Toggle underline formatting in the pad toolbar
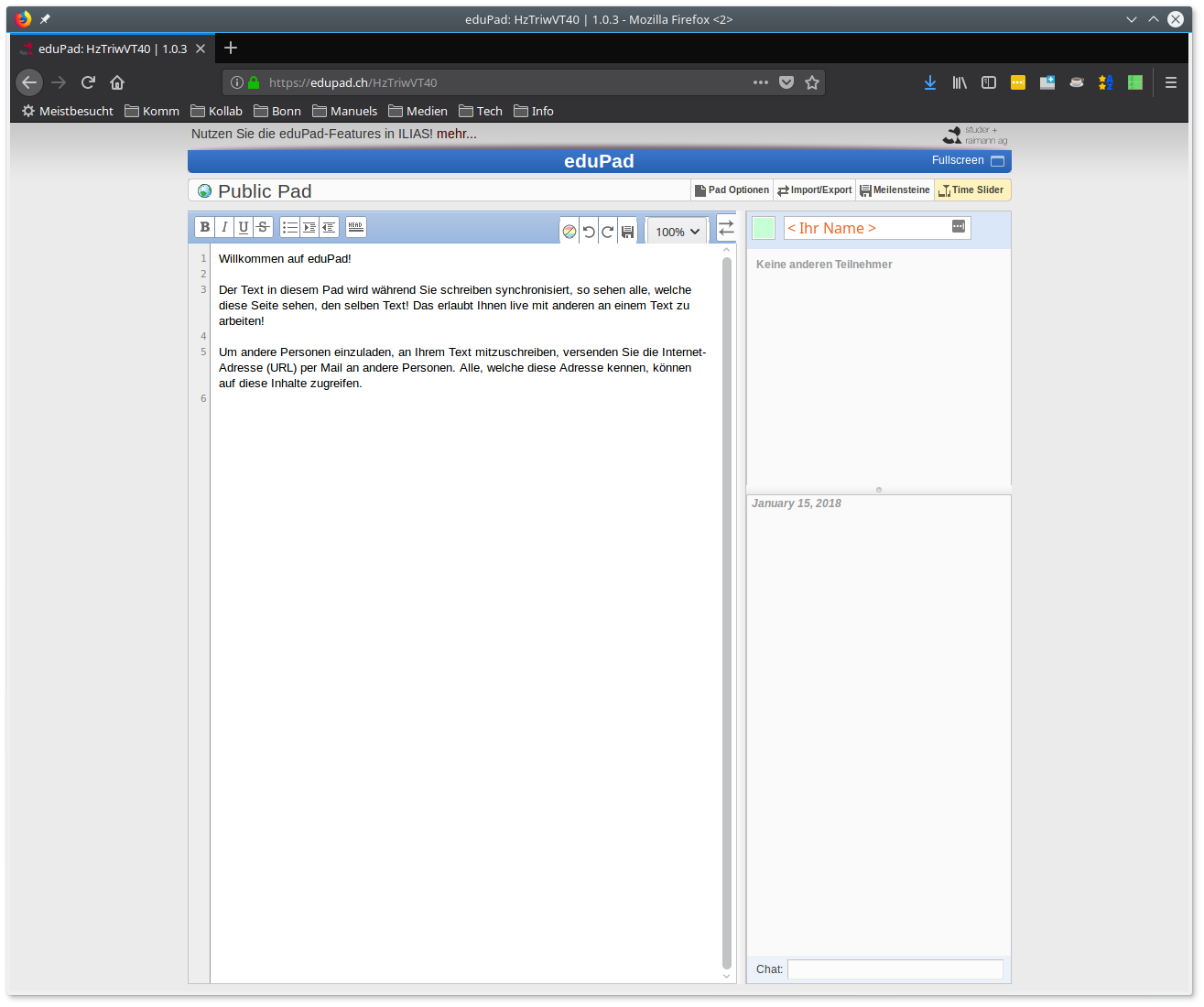Image resolution: width=1204 pixels, height=1007 pixels. coord(244,227)
